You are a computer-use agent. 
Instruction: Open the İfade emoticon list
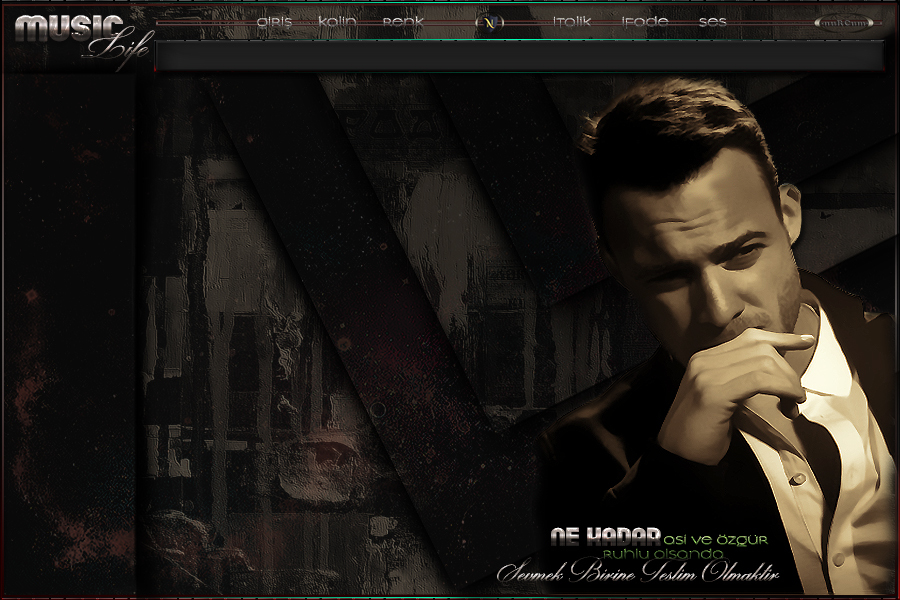pyautogui.click(x=645, y=21)
